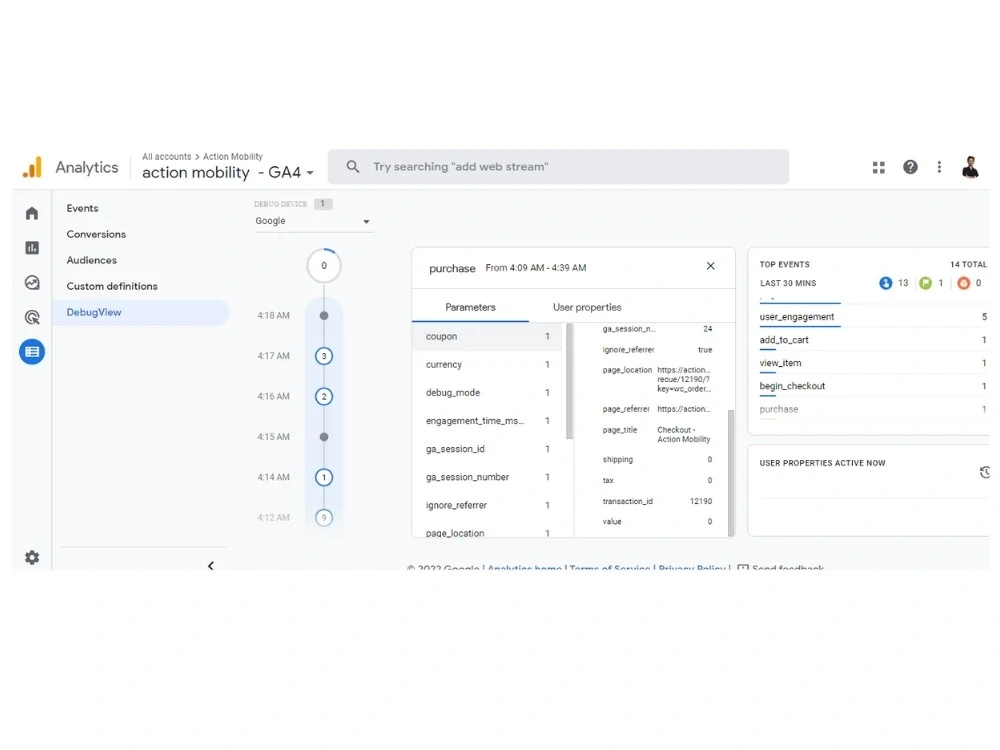
Task: Click the blue events count icon
Action: tap(885, 283)
